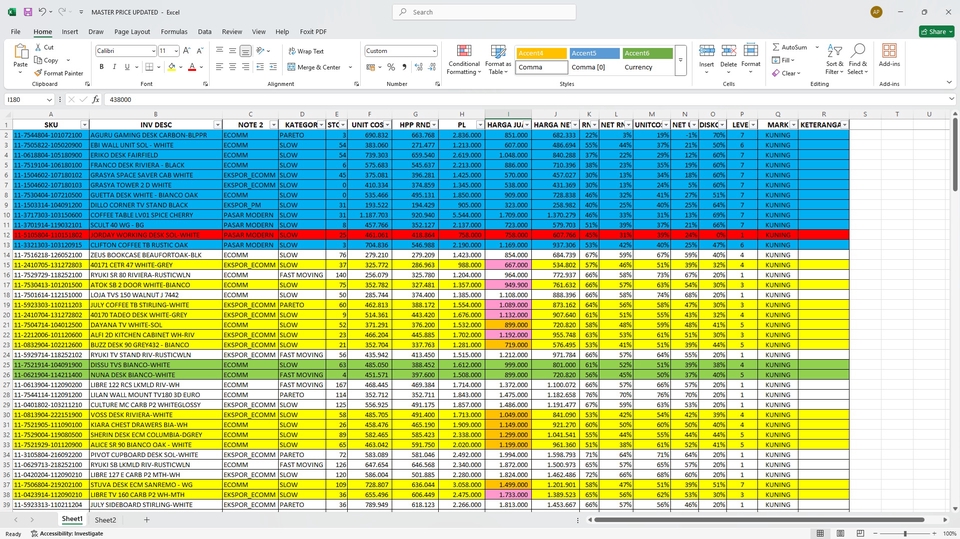The height and width of the screenshot is (539, 960).
Task: Apply the Accent5 blue cell style
Action: point(594,53)
